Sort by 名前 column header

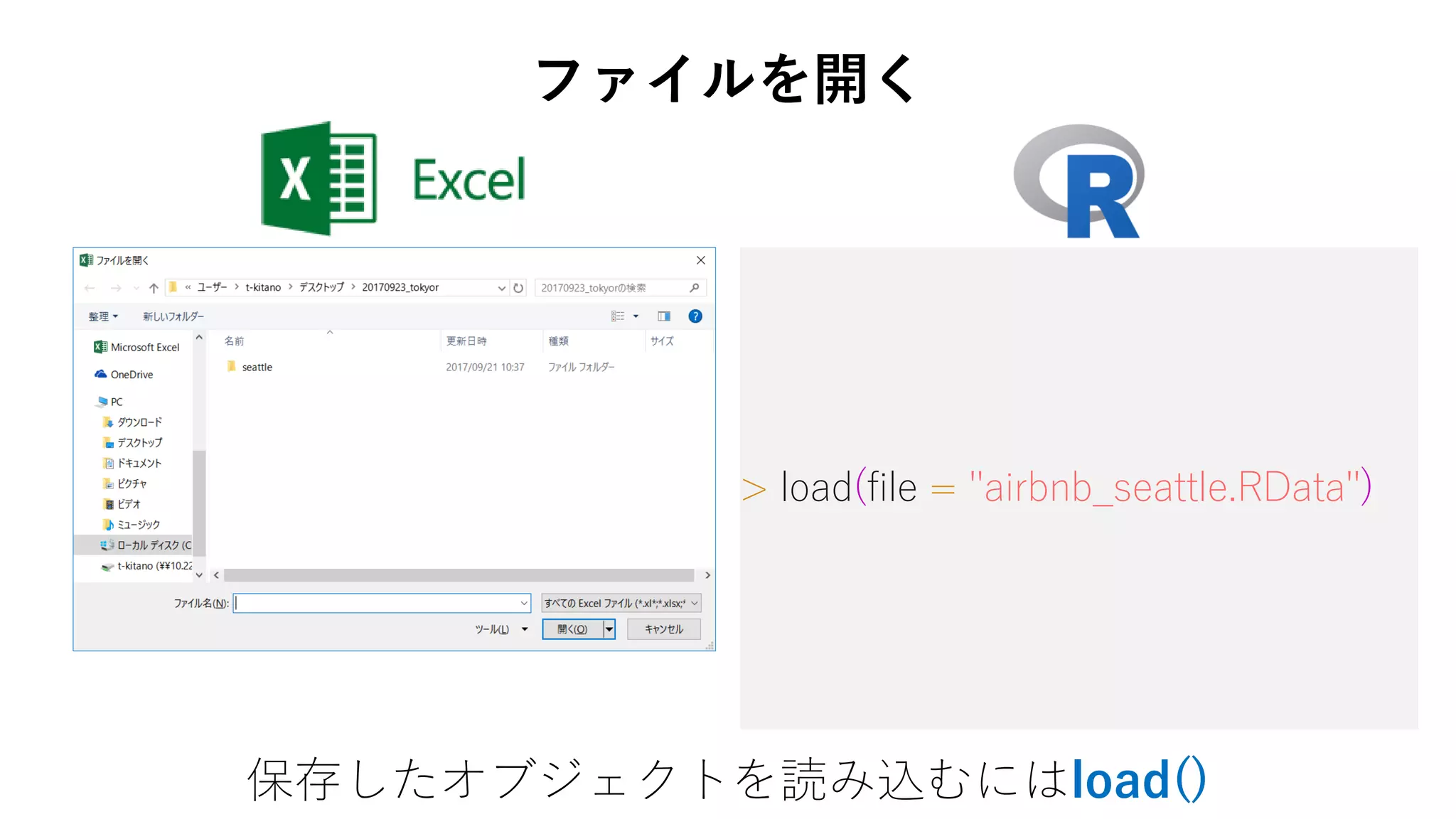pos(234,341)
